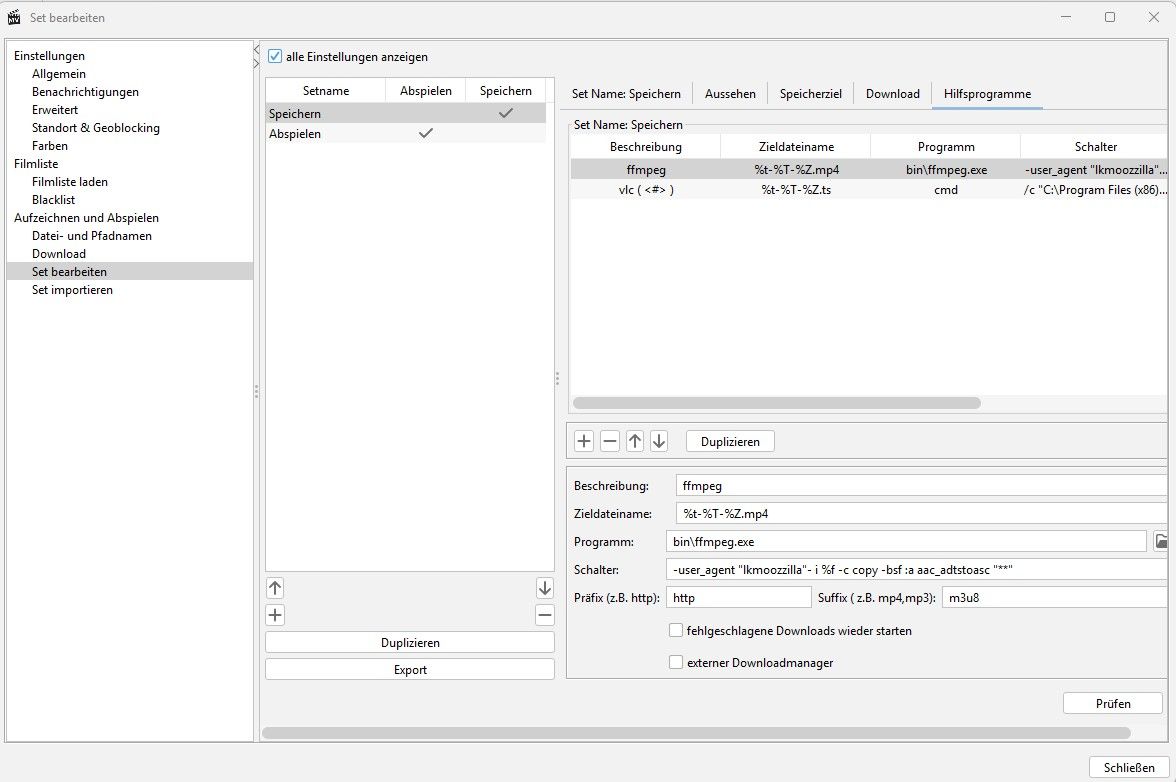The image size is (1176, 782).
Task: Move helper program down in list
Action: pyautogui.click(x=658, y=441)
